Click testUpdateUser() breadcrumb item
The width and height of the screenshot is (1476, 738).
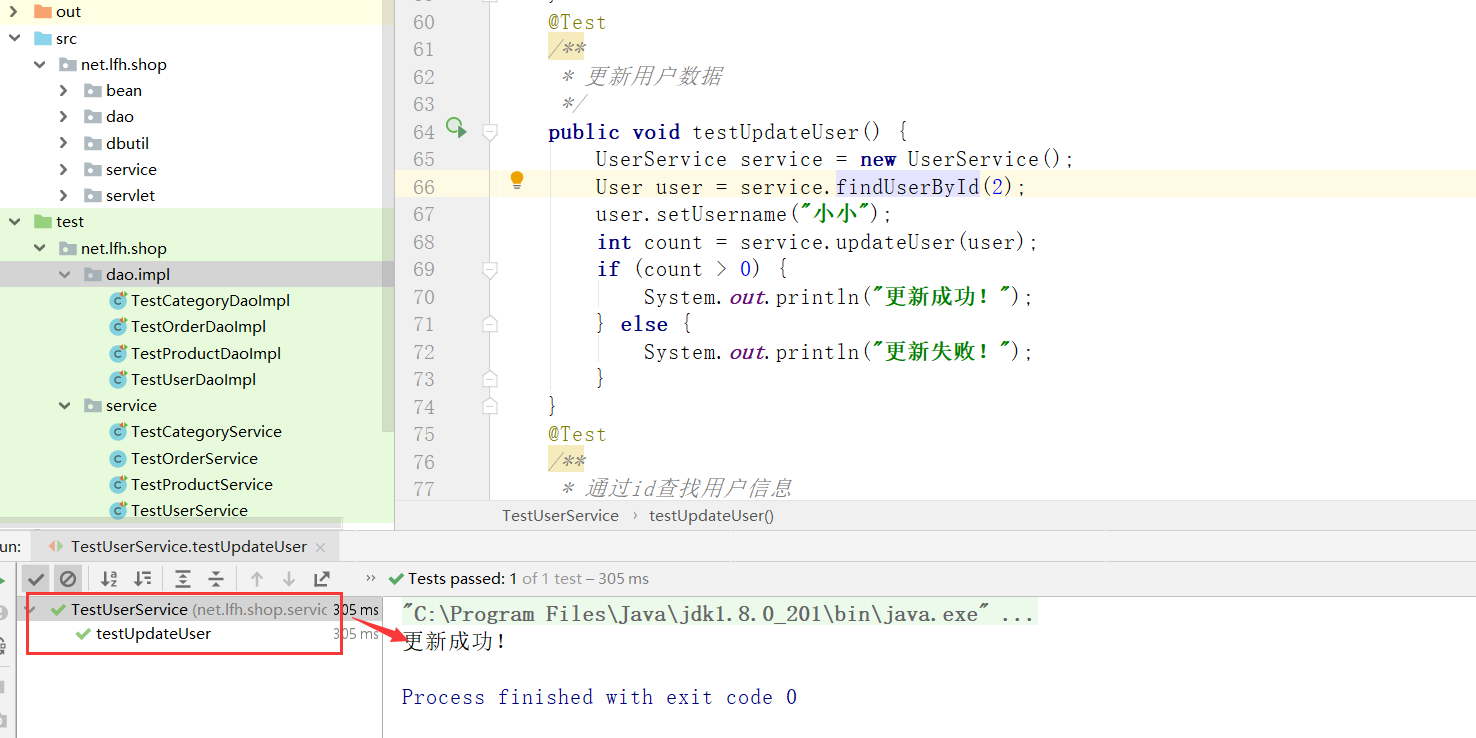[x=711, y=515]
